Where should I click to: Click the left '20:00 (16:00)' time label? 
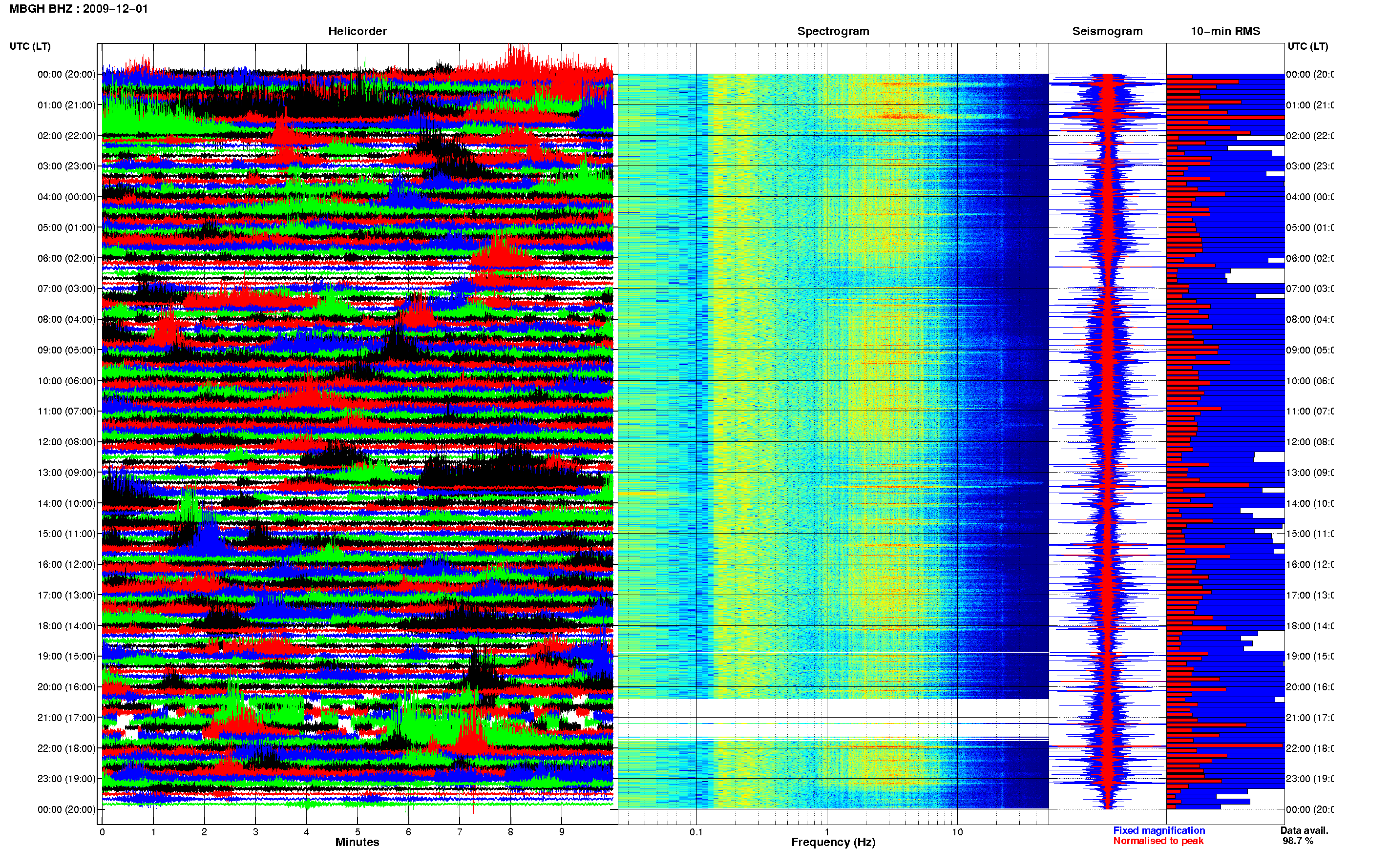[66, 686]
